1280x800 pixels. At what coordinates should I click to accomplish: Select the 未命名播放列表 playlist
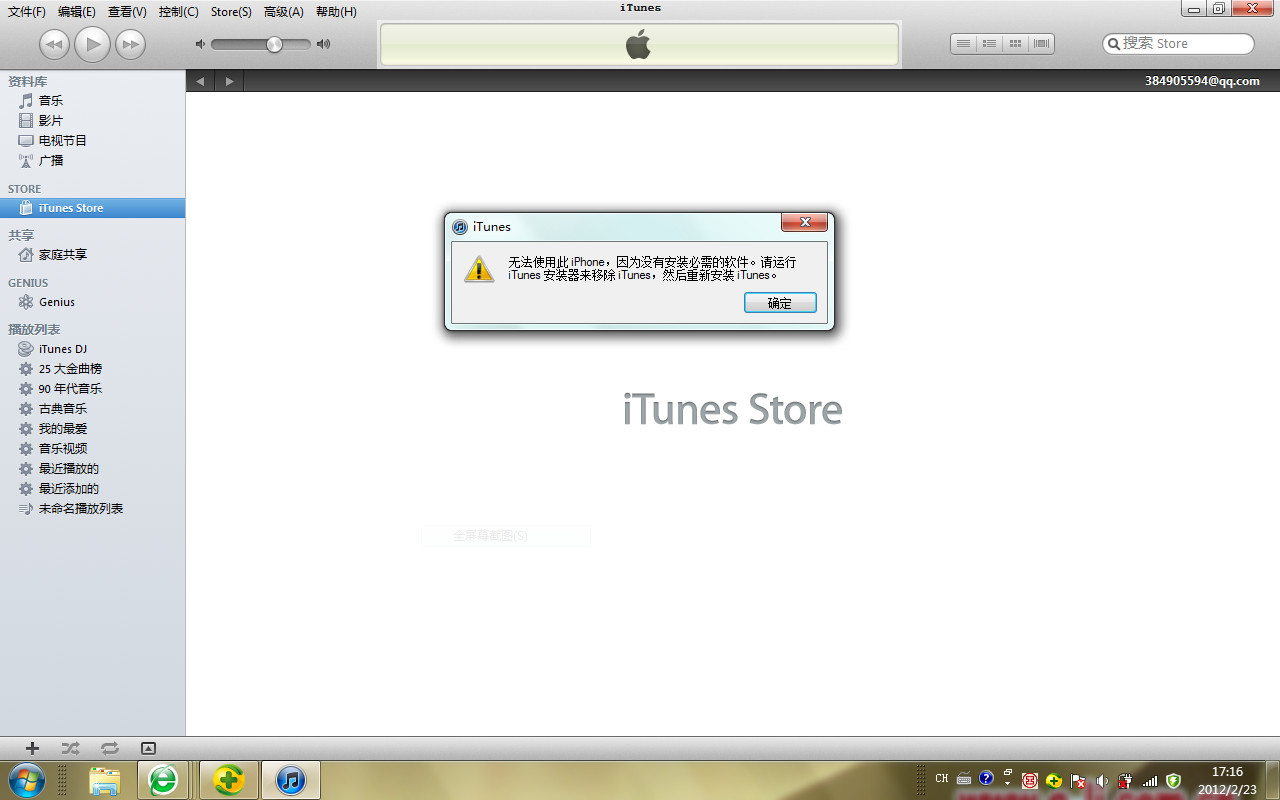point(92,509)
